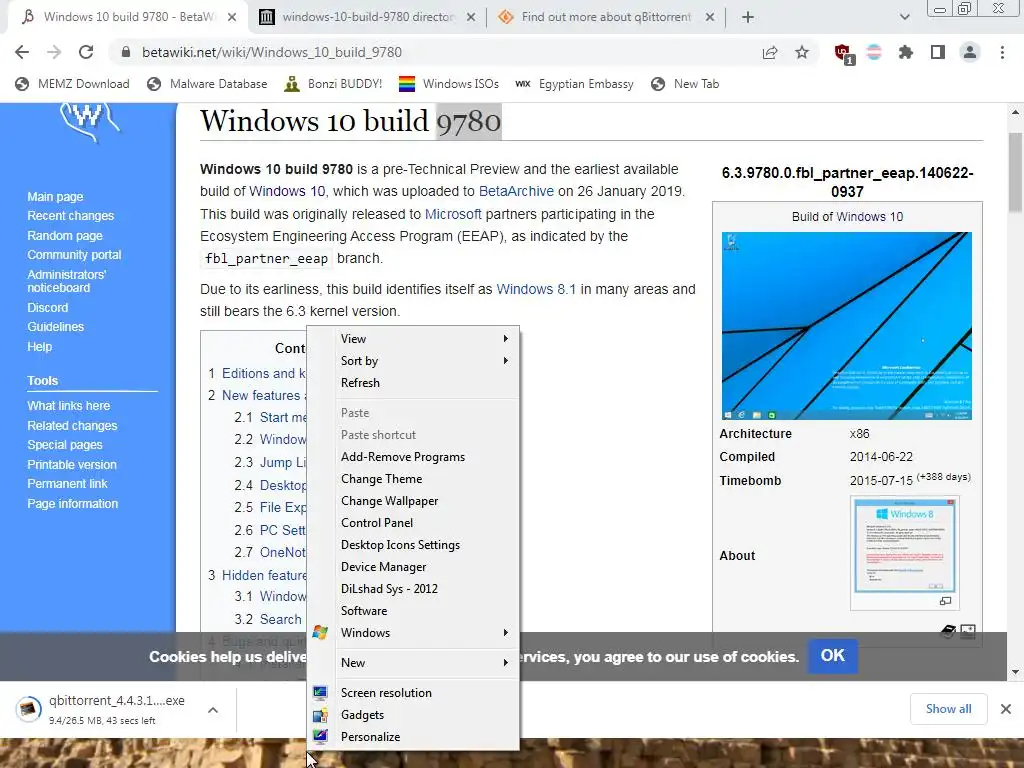The width and height of the screenshot is (1024, 768).
Task: Close the Windows 10 build 9780 tab
Action: (x=232, y=17)
